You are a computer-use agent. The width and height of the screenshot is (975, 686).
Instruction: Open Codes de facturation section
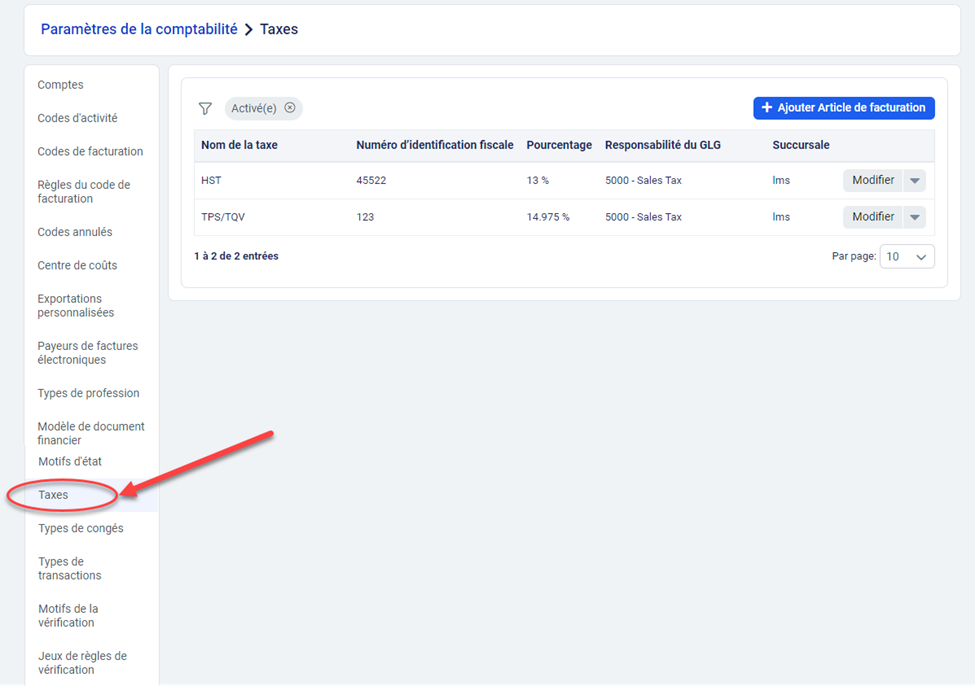90,152
